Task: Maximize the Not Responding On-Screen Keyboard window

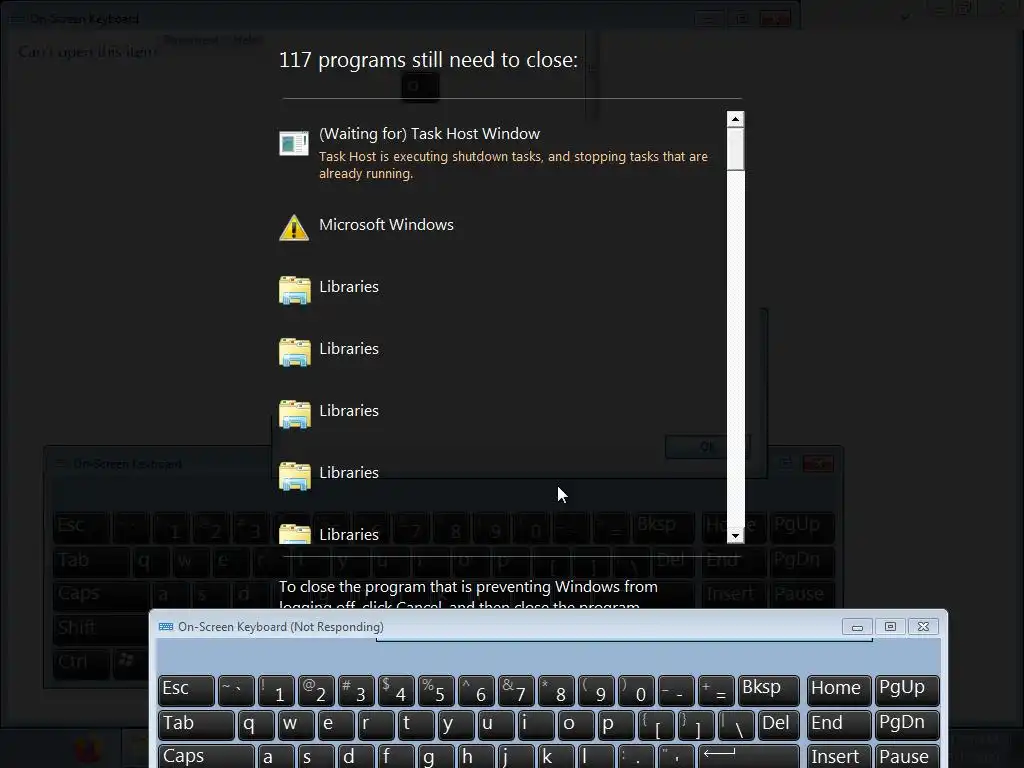Action: click(x=890, y=627)
